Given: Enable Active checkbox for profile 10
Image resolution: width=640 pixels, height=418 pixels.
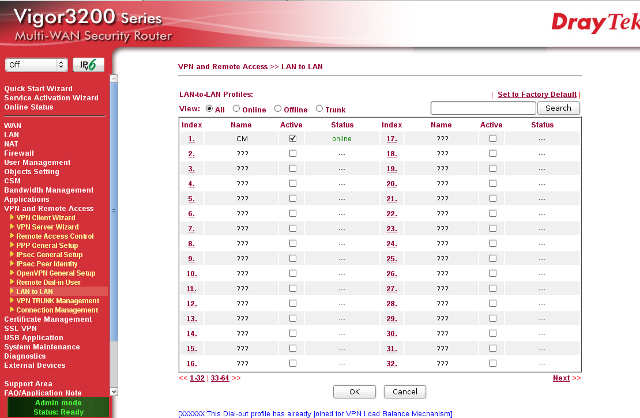Looking at the screenshot, I should click(293, 273).
